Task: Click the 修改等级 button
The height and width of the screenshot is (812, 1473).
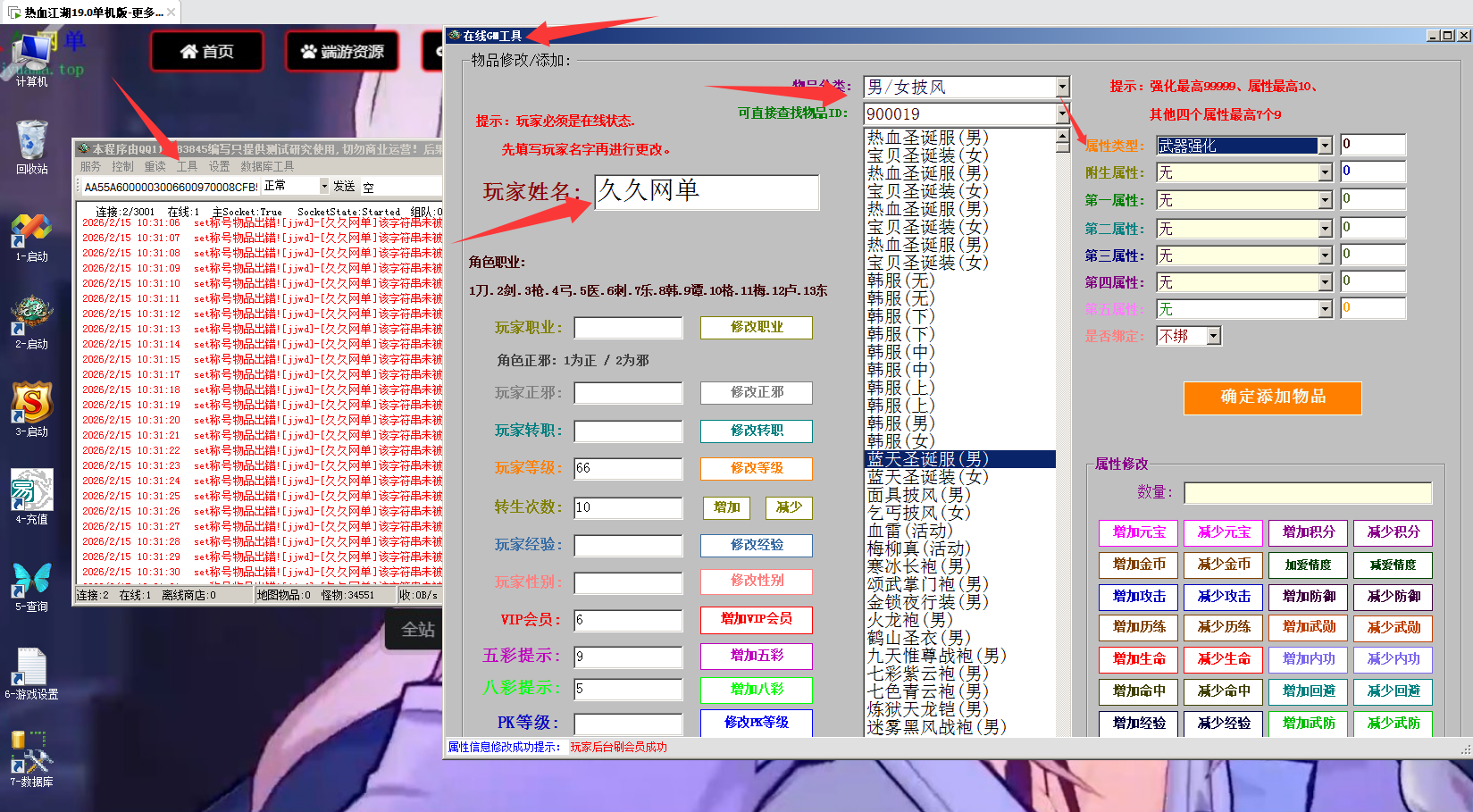Action: (x=756, y=468)
